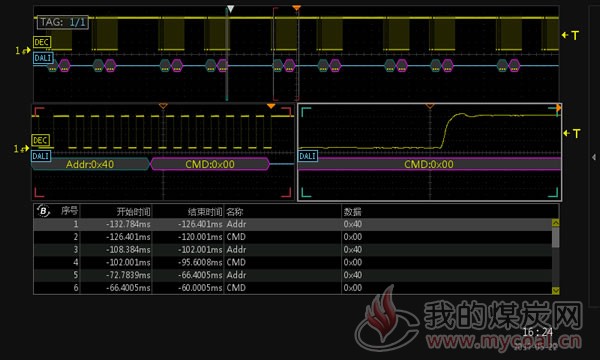Select the DEC label in top waveform
This screenshot has height=360, width=600.
[x=42, y=42]
